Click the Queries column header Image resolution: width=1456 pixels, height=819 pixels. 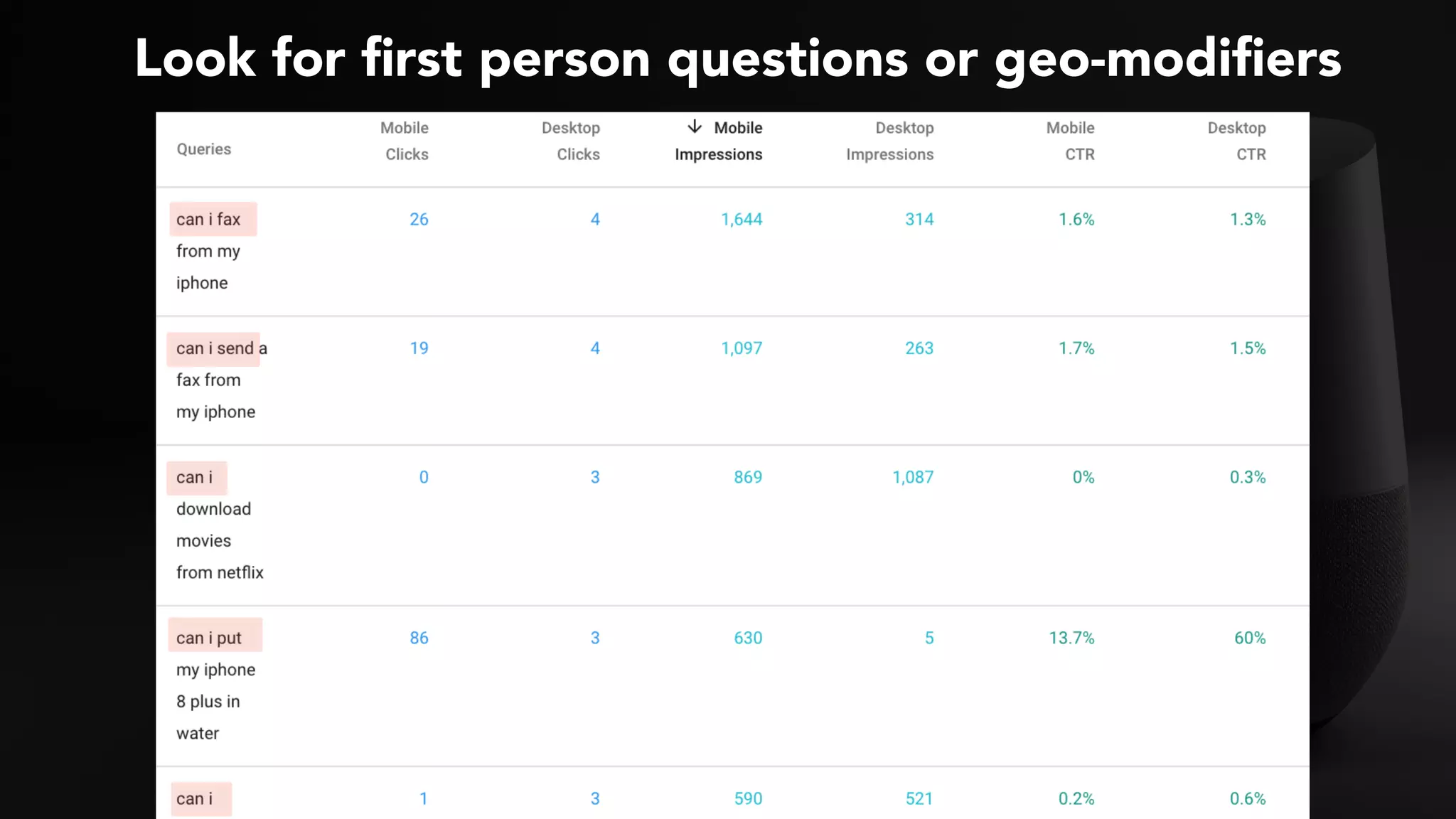(204, 149)
